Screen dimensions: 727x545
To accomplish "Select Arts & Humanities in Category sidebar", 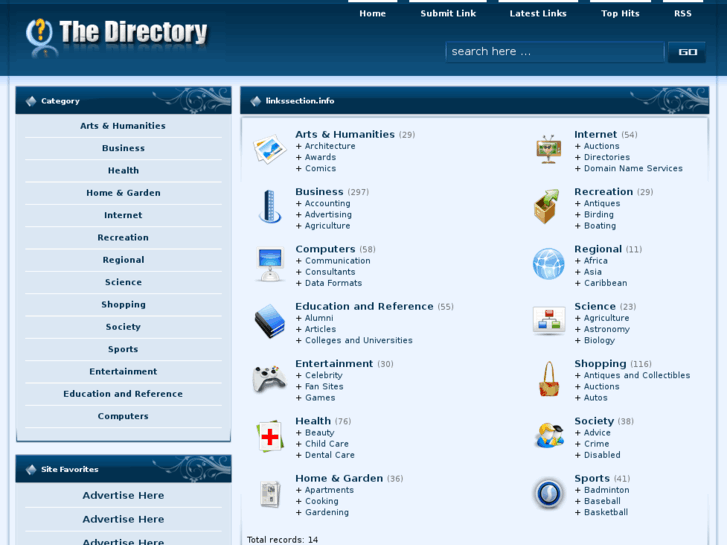I will click(123, 126).
